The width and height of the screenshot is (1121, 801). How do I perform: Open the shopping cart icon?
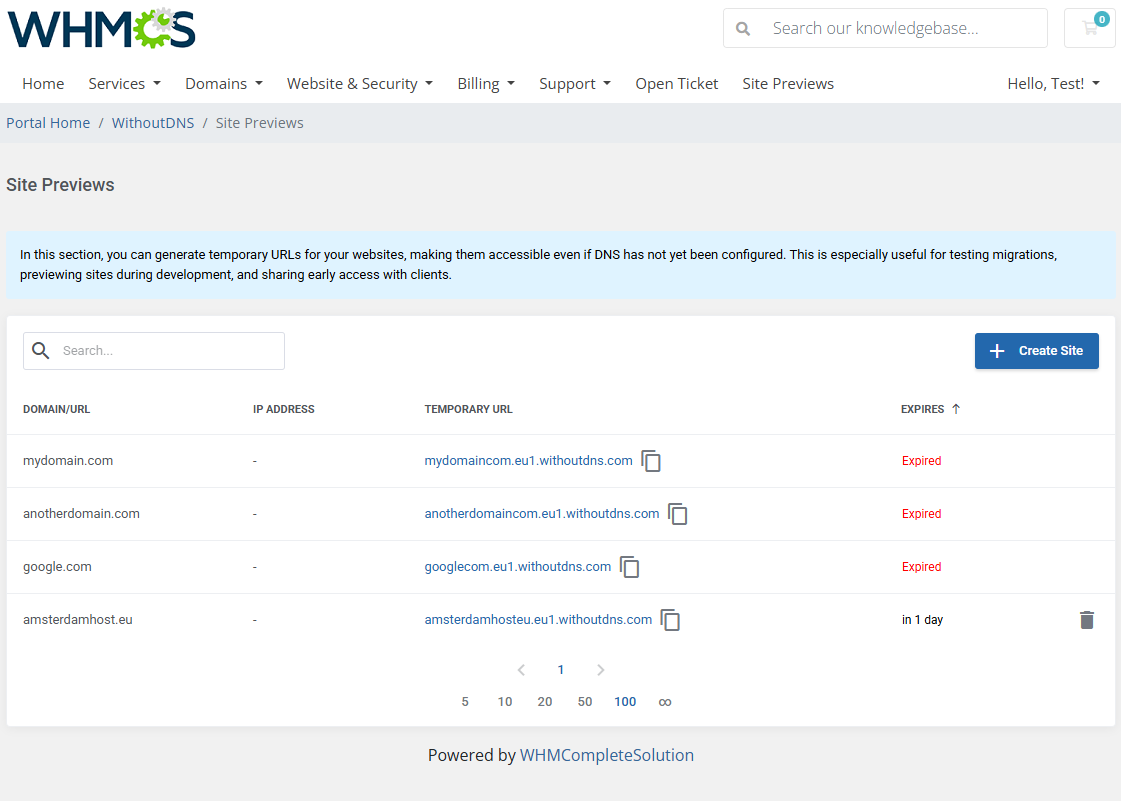(x=1090, y=29)
